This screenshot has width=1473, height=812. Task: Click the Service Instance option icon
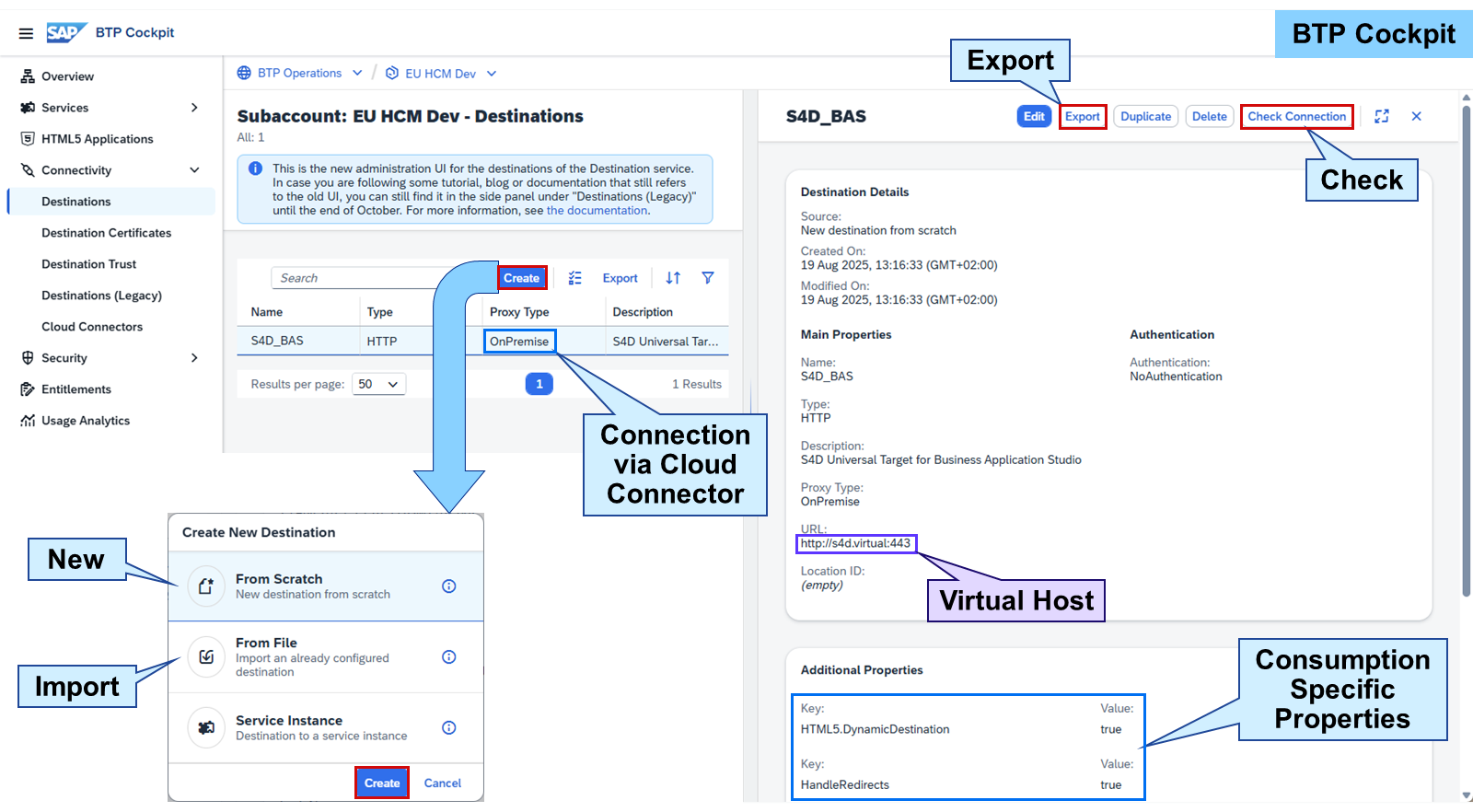tap(206, 727)
